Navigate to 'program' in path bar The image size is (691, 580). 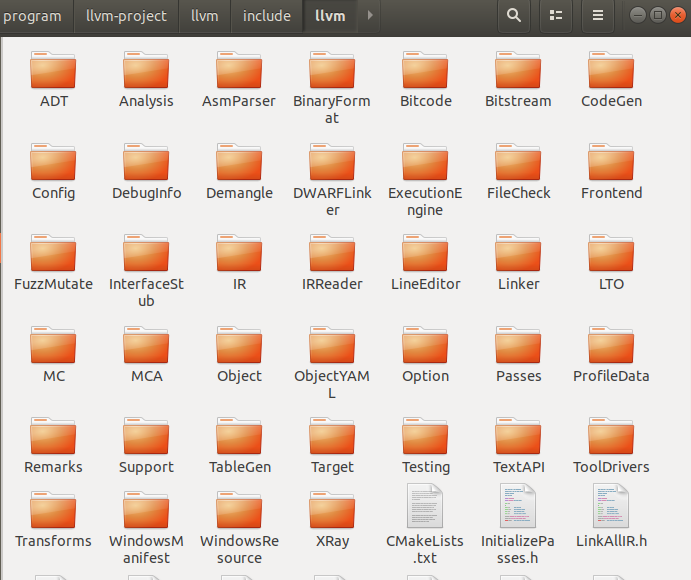pos(33,16)
